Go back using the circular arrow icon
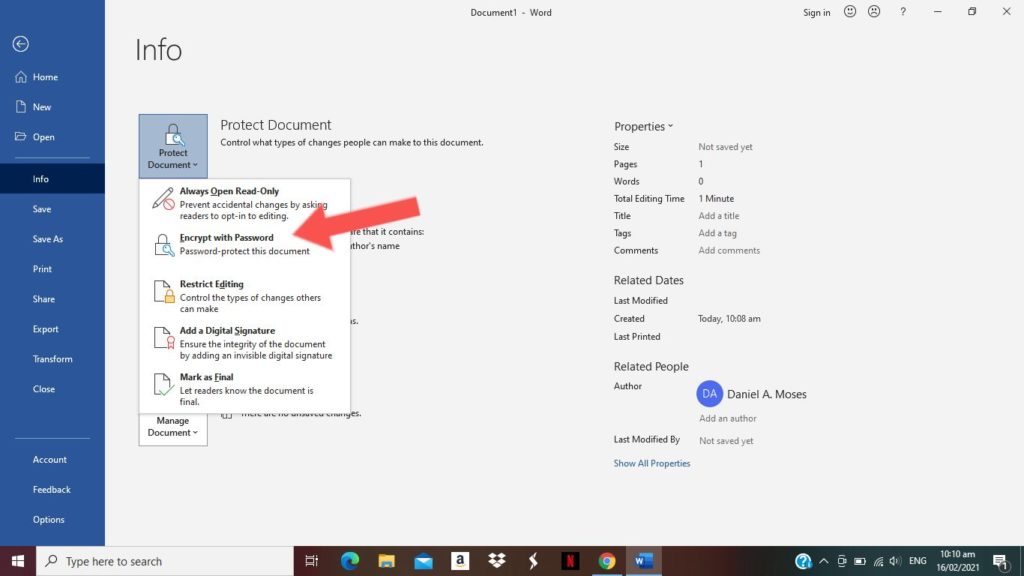 coord(20,44)
